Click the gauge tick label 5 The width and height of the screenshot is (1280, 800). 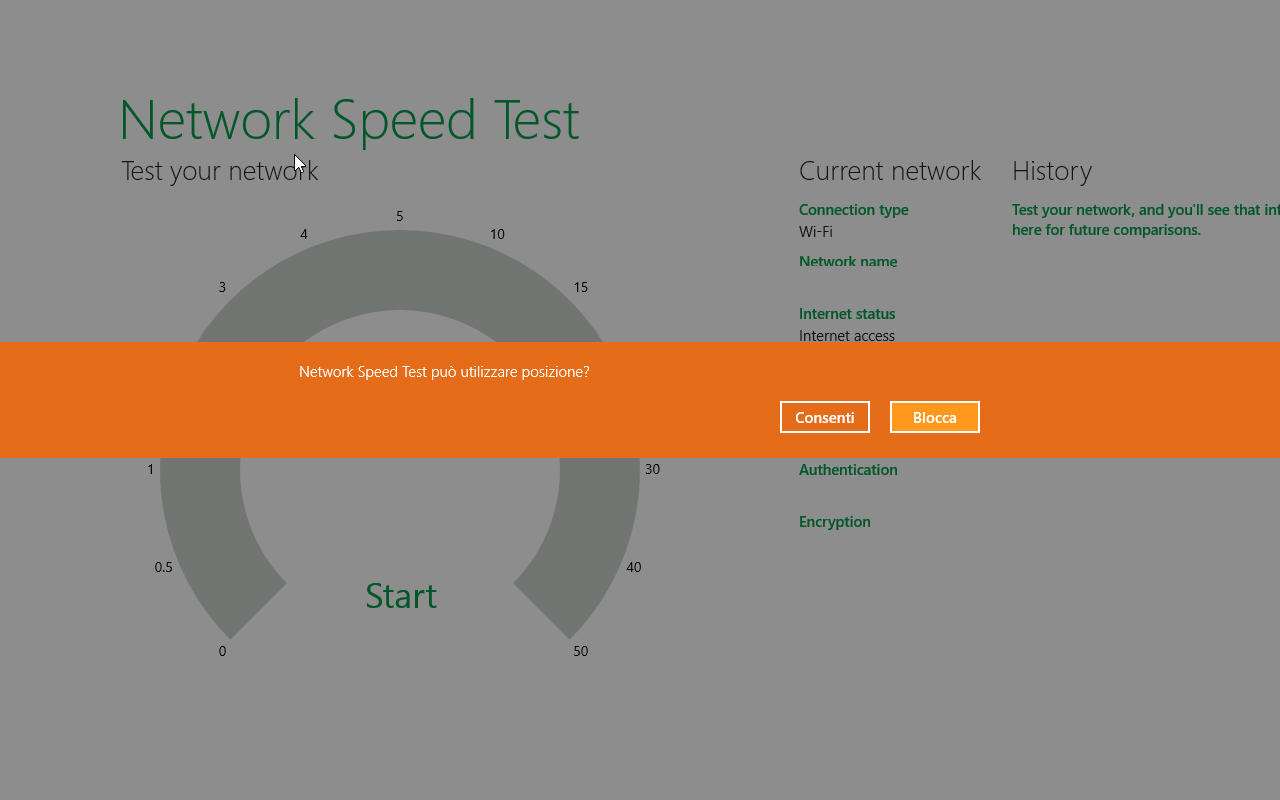(399, 216)
